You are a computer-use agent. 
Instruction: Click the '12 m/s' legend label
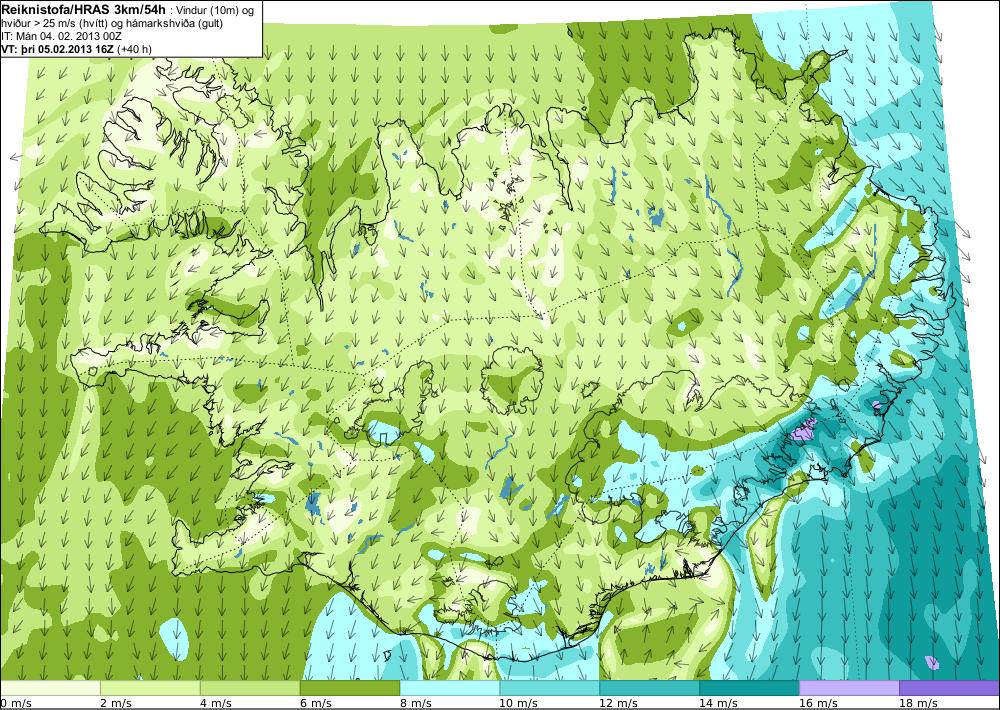tap(619, 703)
